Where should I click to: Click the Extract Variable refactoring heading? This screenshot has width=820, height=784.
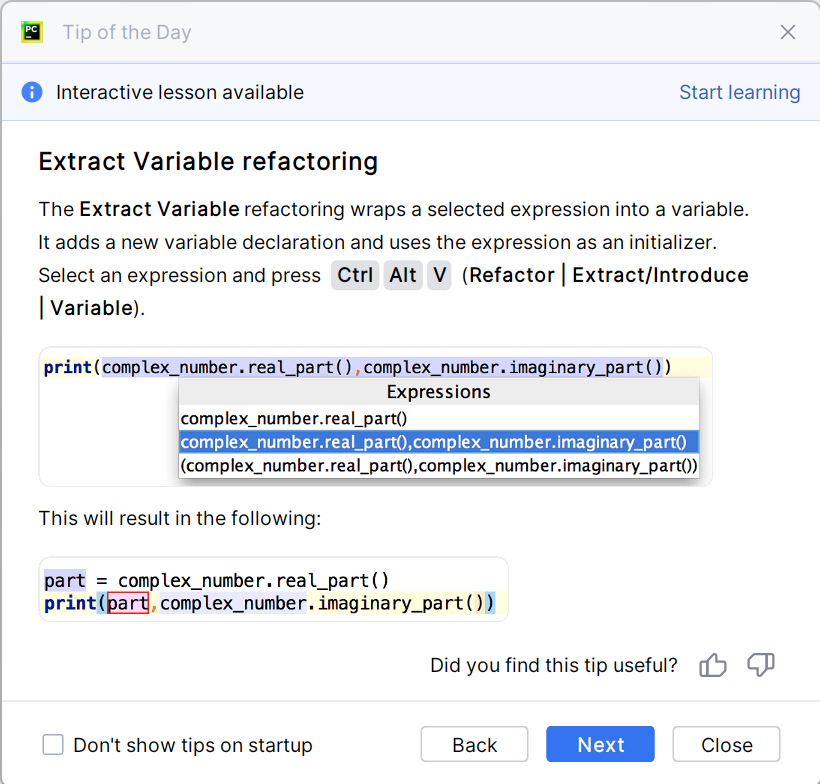pyautogui.click(x=208, y=162)
